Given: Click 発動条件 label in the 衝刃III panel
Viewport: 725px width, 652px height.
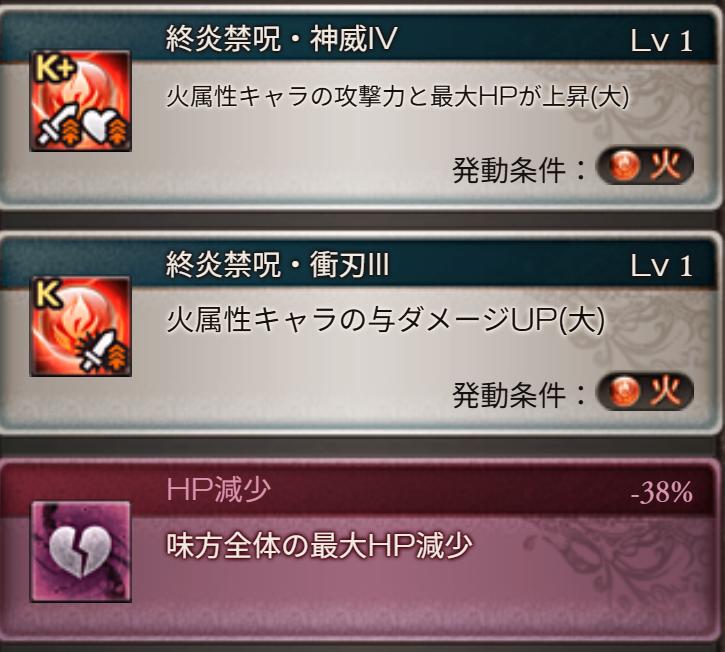Looking at the screenshot, I should (509, 396).
